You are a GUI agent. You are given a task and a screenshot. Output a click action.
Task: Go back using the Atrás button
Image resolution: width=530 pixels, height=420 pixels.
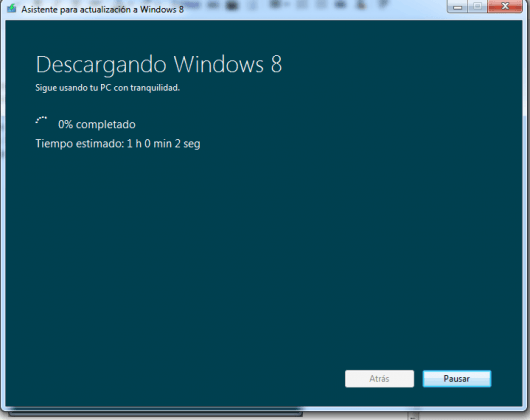click(x=379, y=378)
